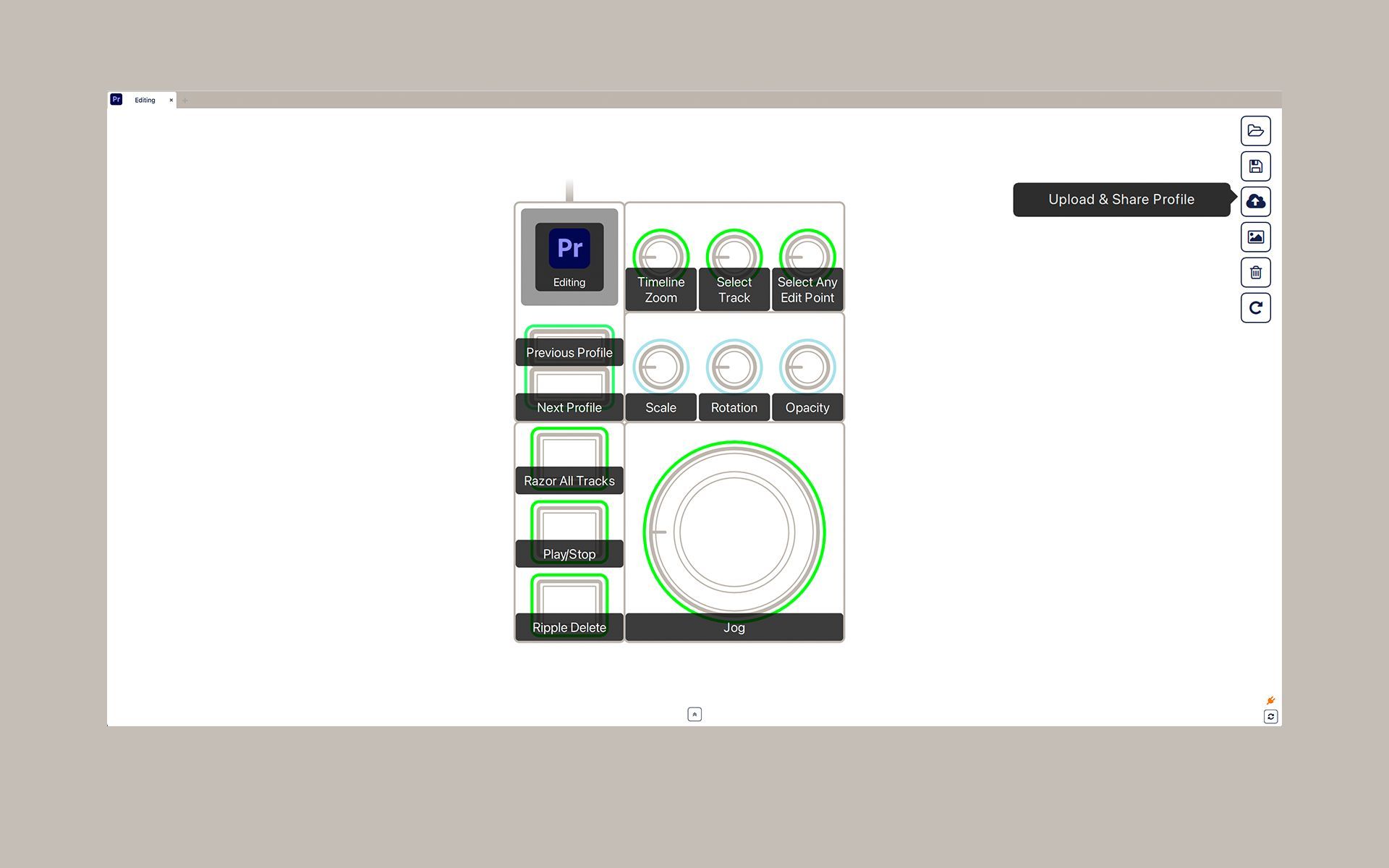Select the Opacity dial
The height and width of the screenshot is (868, 1389).
807,367
